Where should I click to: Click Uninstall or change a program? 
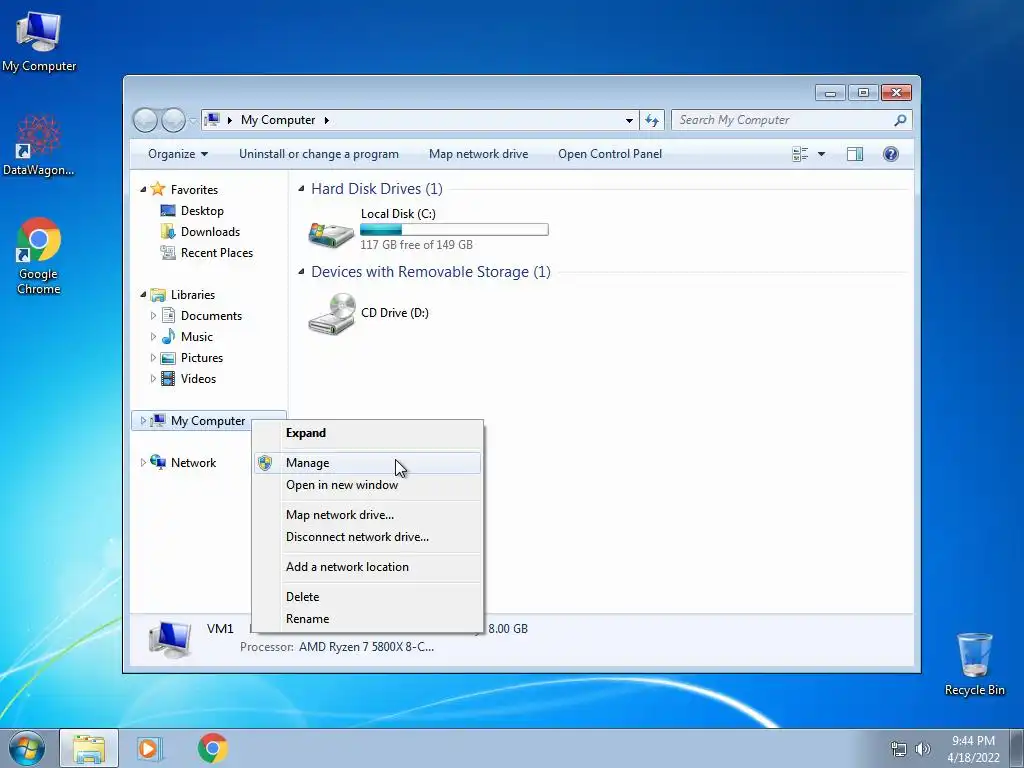point(319,154)
